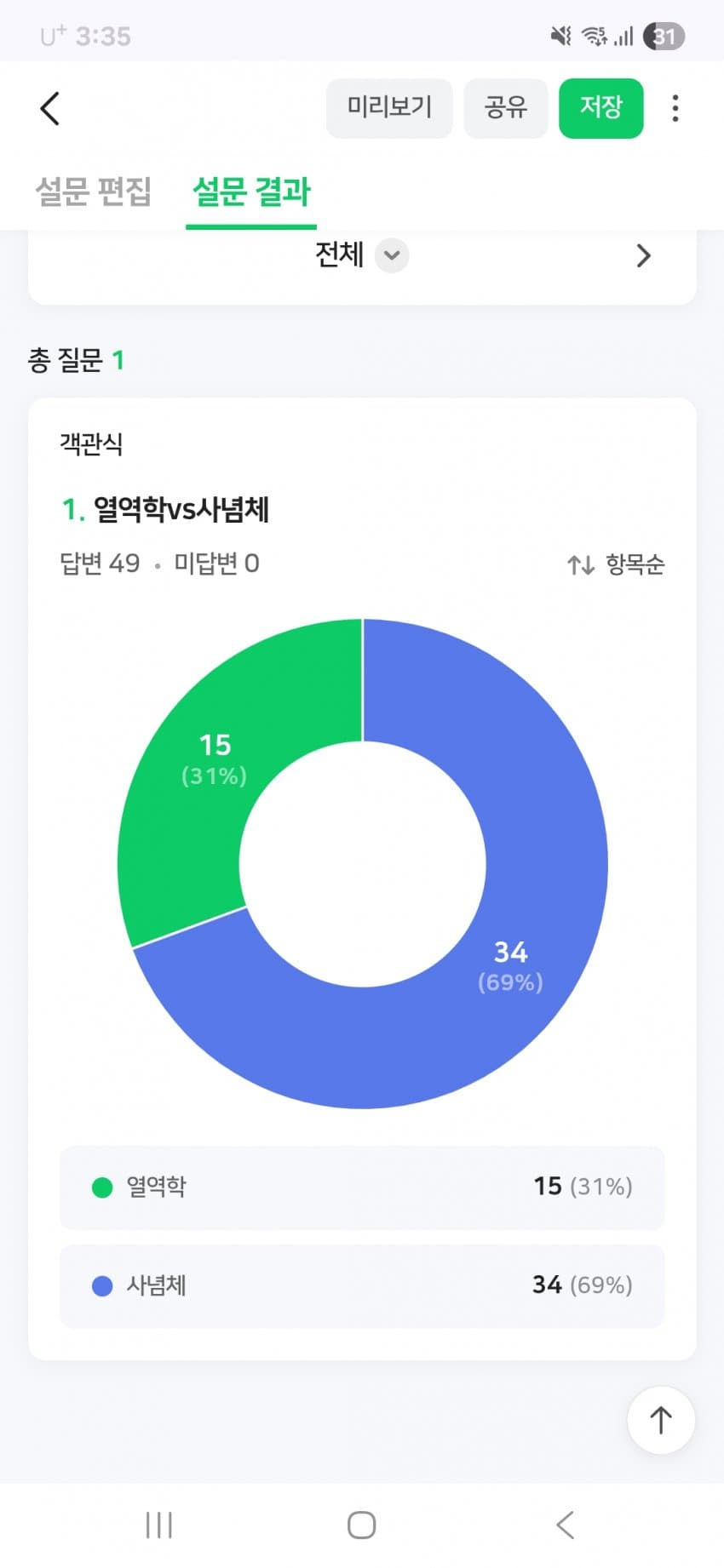Screen dimensions: 724x1568
Task: Tap the back arrow in the header
Action: click(50, 109)
